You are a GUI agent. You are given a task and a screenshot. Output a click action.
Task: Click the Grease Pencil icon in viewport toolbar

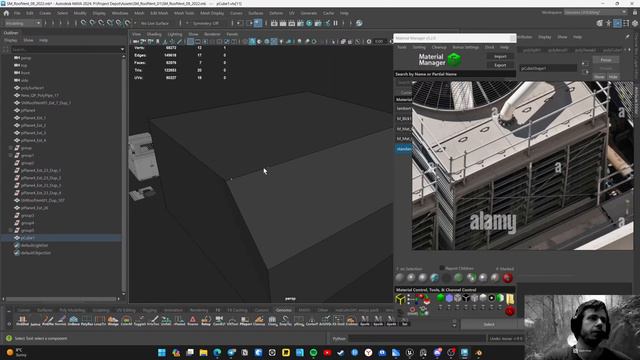(179, 41)
